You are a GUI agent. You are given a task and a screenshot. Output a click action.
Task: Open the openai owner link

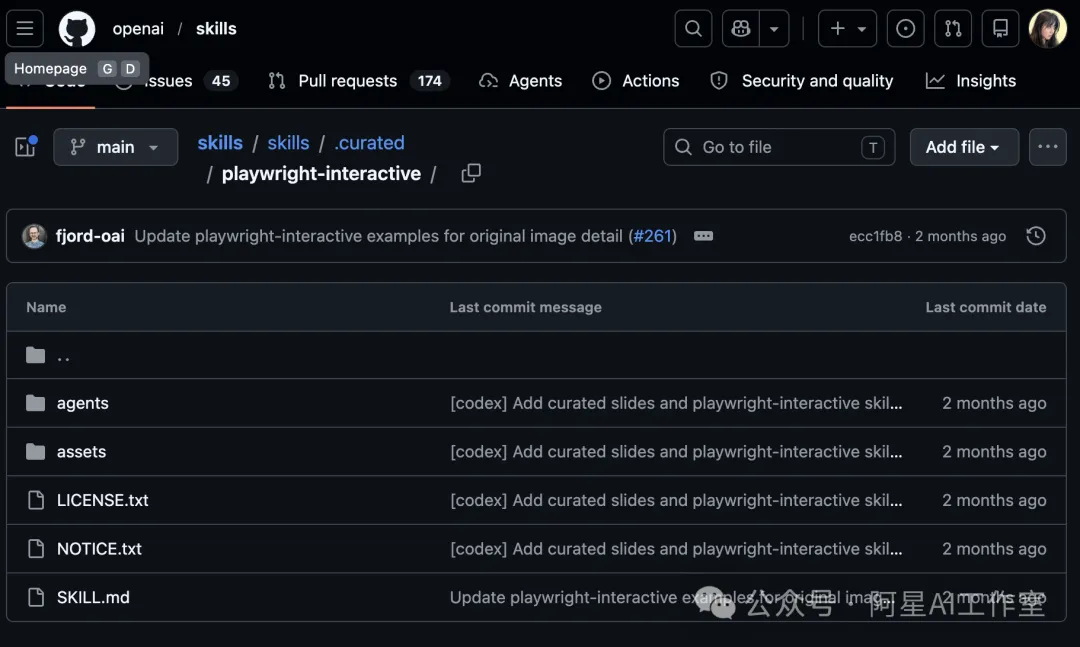[x=138, y=28]
